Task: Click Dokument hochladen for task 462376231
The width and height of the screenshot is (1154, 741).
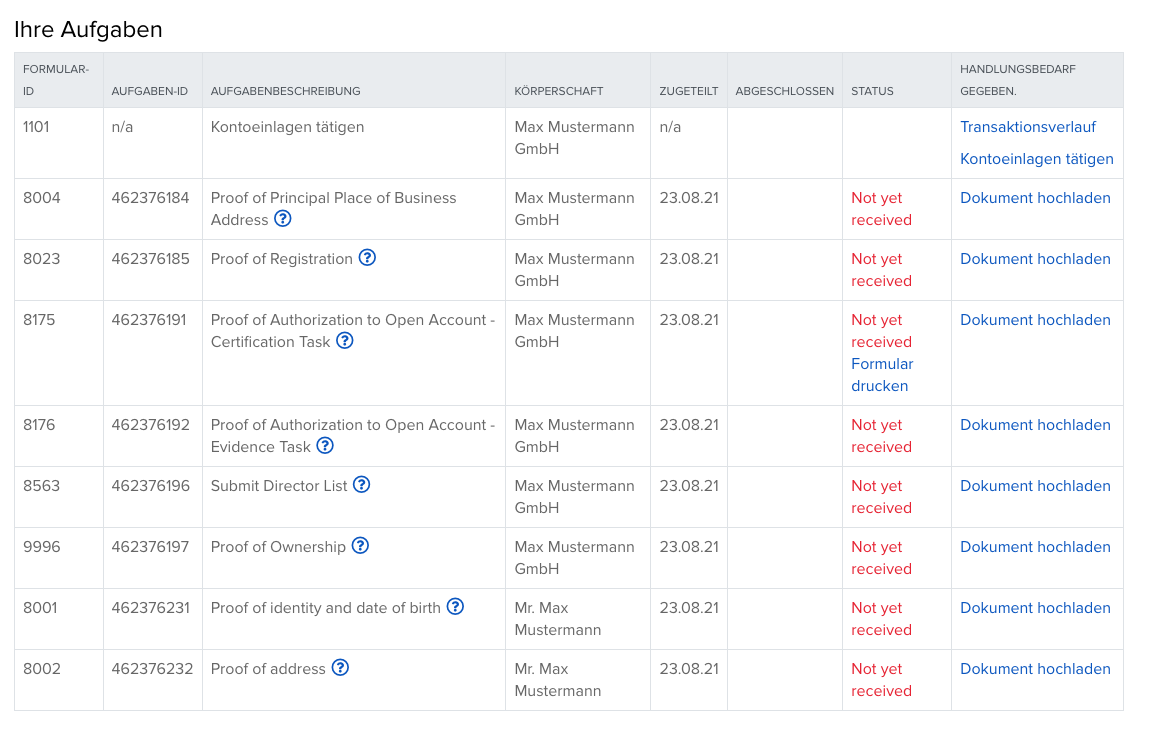Action: pos(1035,608)
